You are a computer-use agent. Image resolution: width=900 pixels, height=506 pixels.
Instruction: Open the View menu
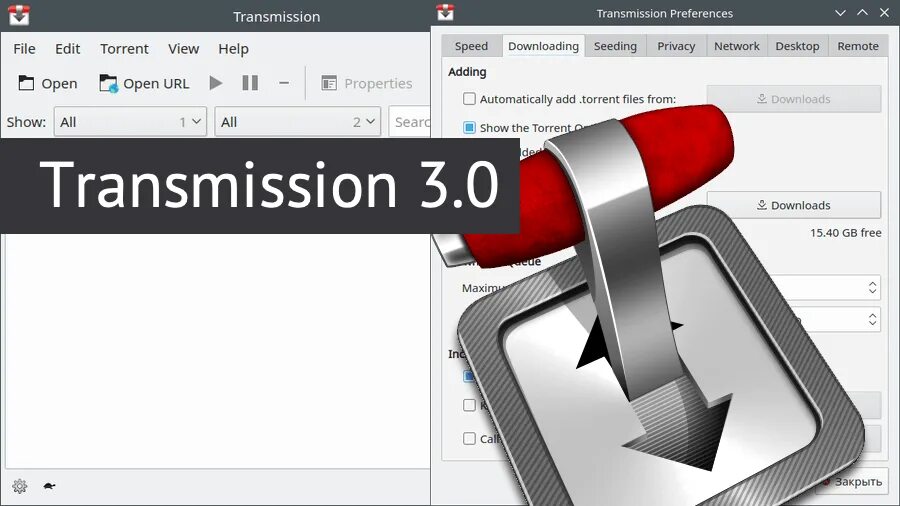(183, 49)
